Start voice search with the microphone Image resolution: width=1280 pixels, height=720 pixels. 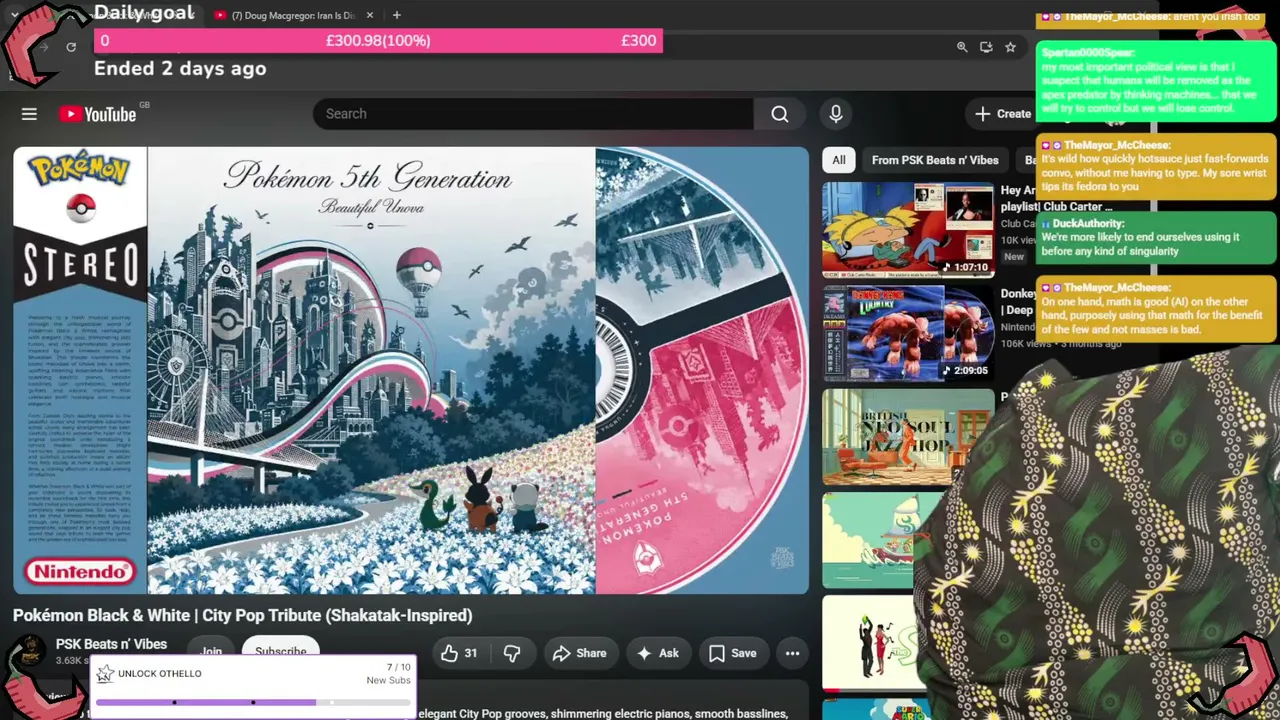coord(836,114)
